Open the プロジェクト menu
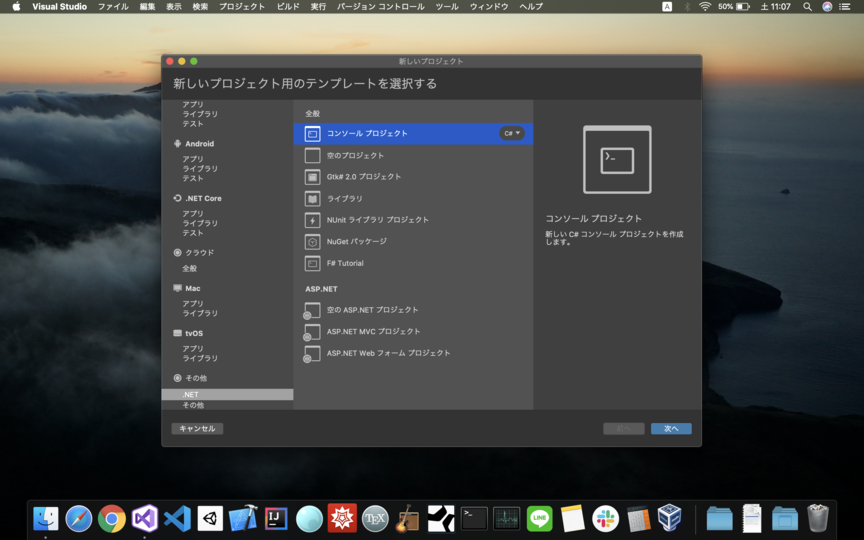Image resolution: width=864 pixels, height=540 pixels. point(242,7)
